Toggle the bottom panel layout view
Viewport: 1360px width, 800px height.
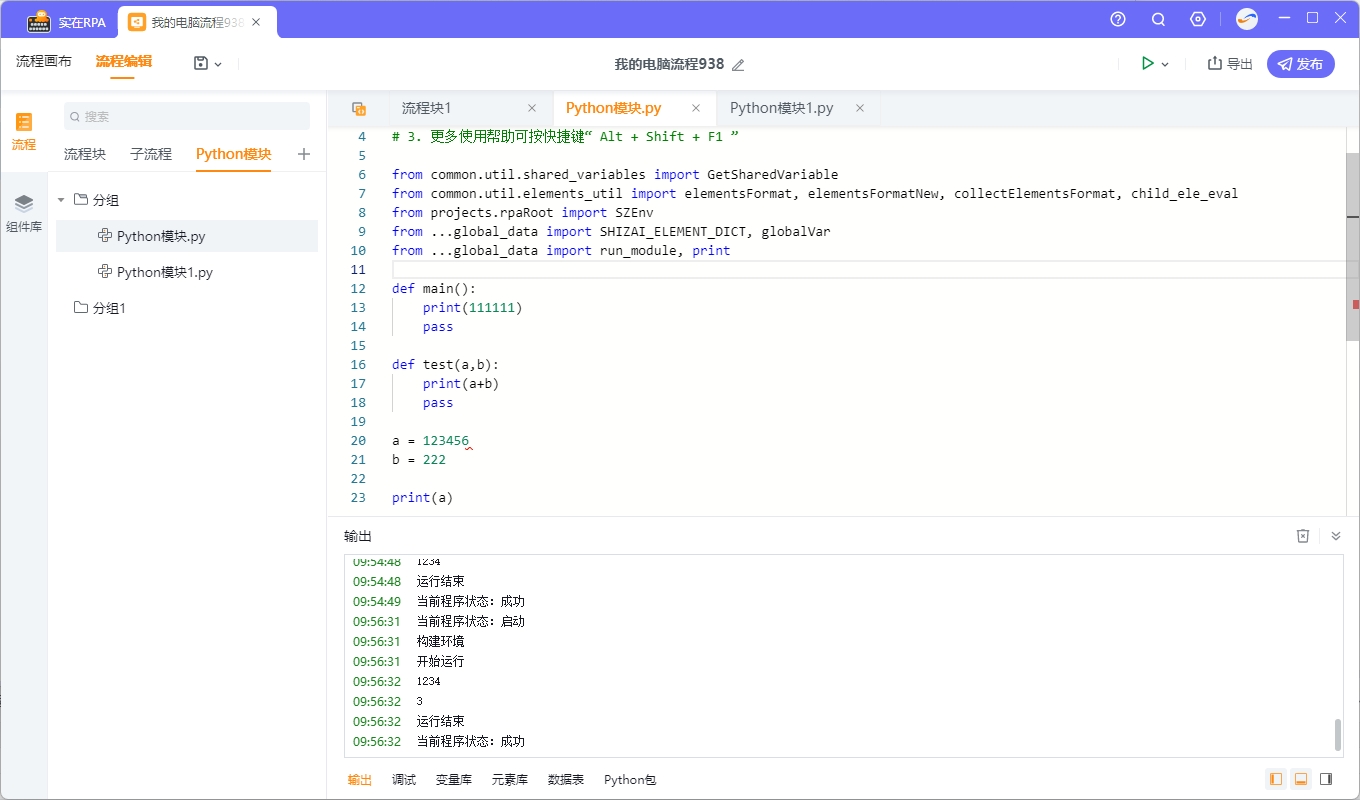(1301, 779)
